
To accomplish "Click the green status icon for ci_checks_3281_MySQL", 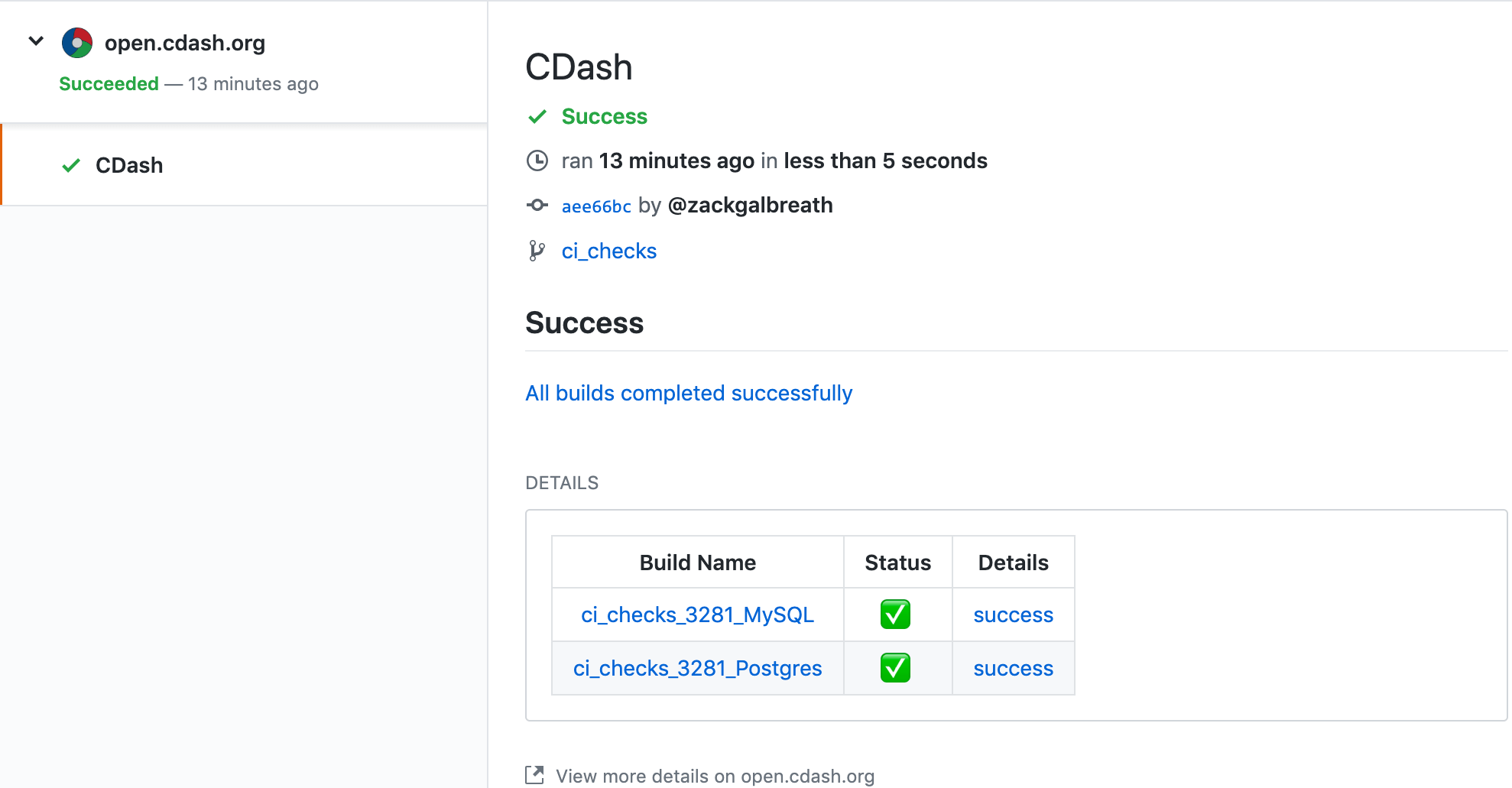I will [897, 614].
